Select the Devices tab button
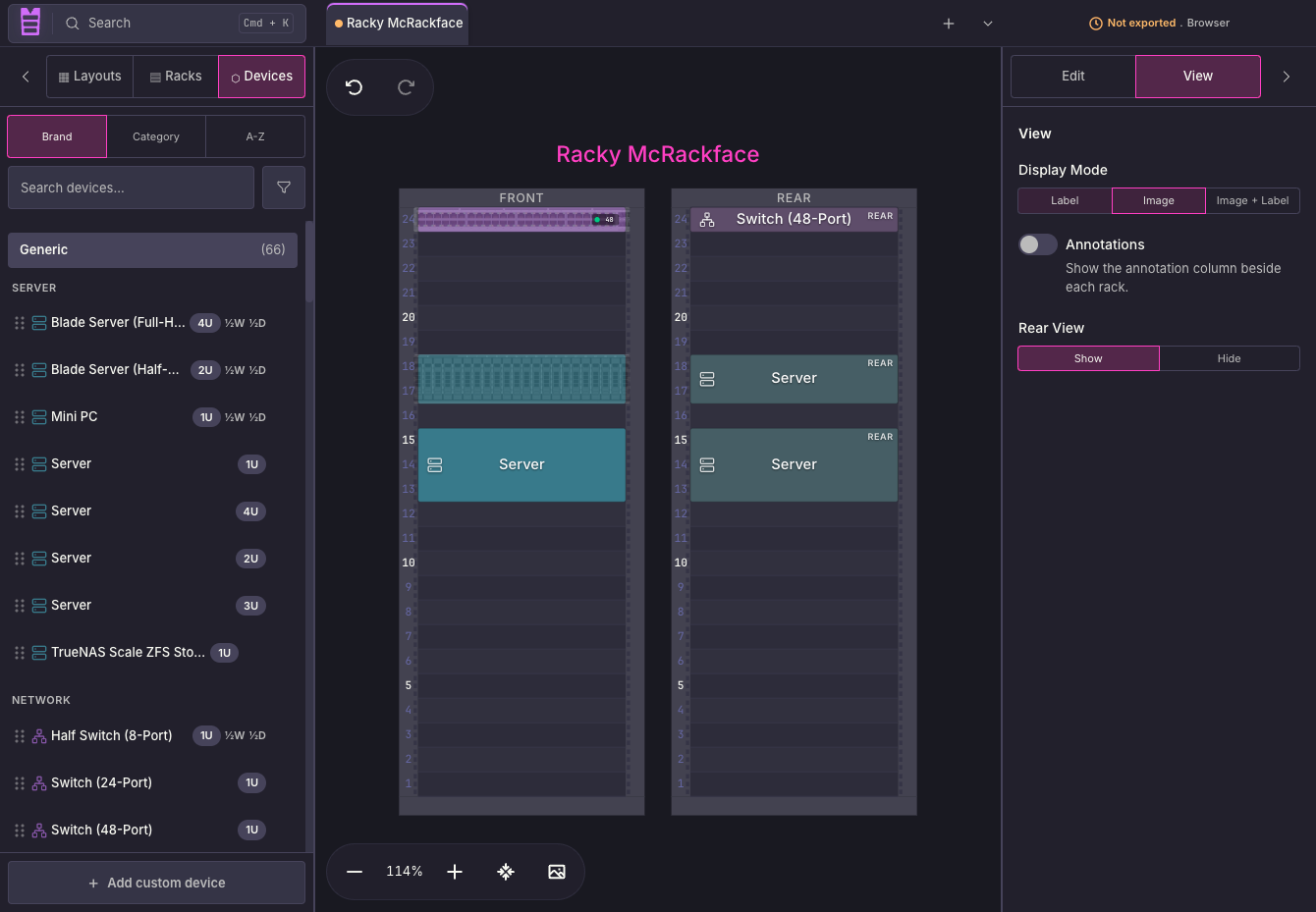The image size is (1316, 912). pos(262,77)
